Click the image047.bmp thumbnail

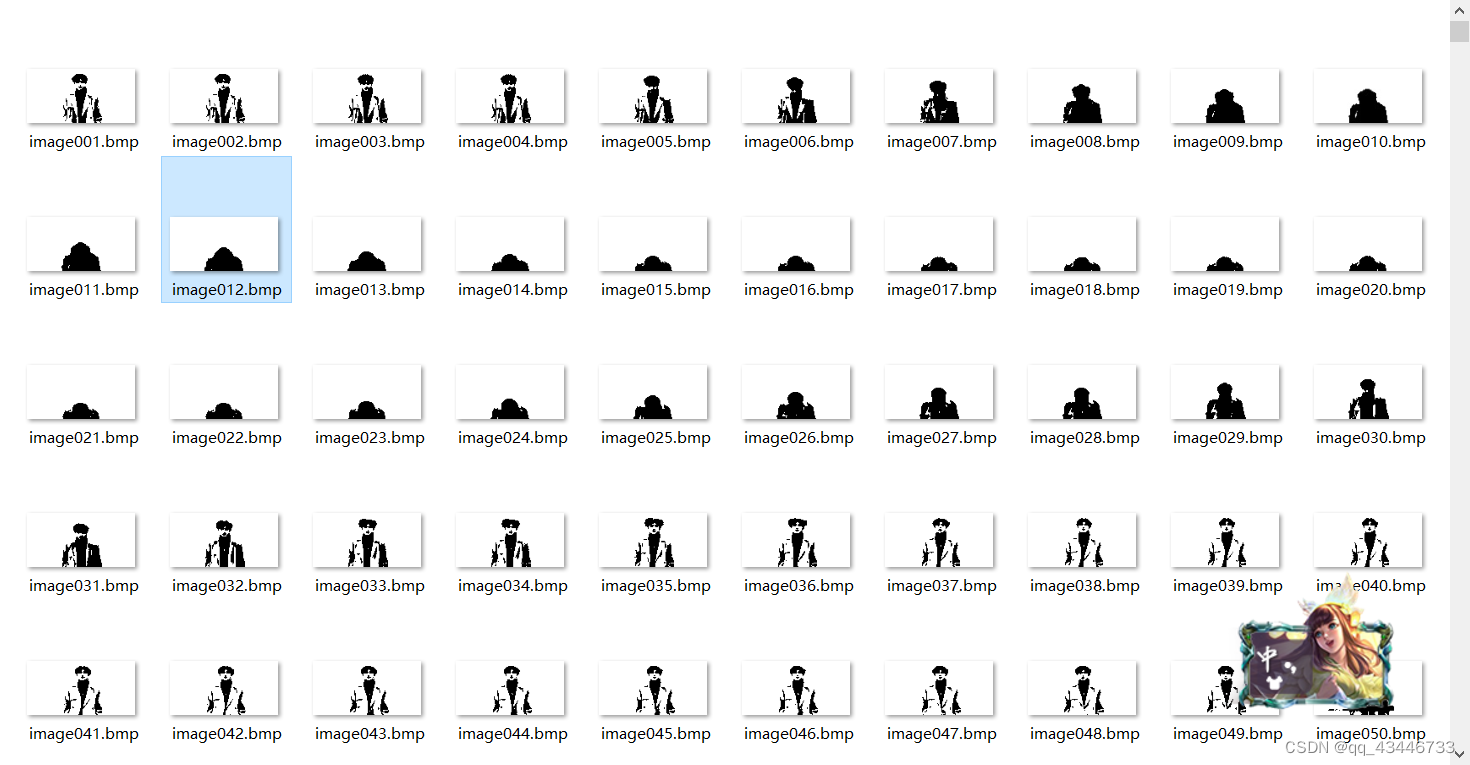click(939, 688)
